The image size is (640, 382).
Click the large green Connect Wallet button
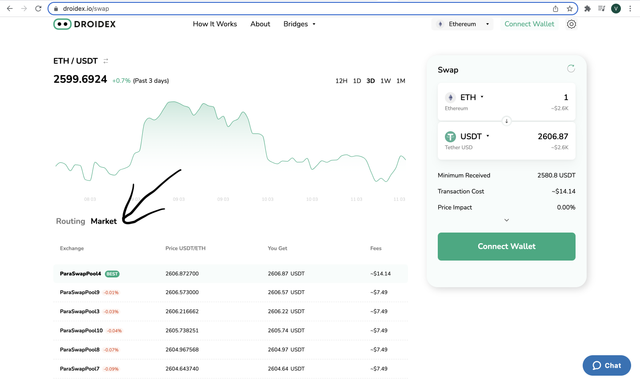(x=507, y=247)
